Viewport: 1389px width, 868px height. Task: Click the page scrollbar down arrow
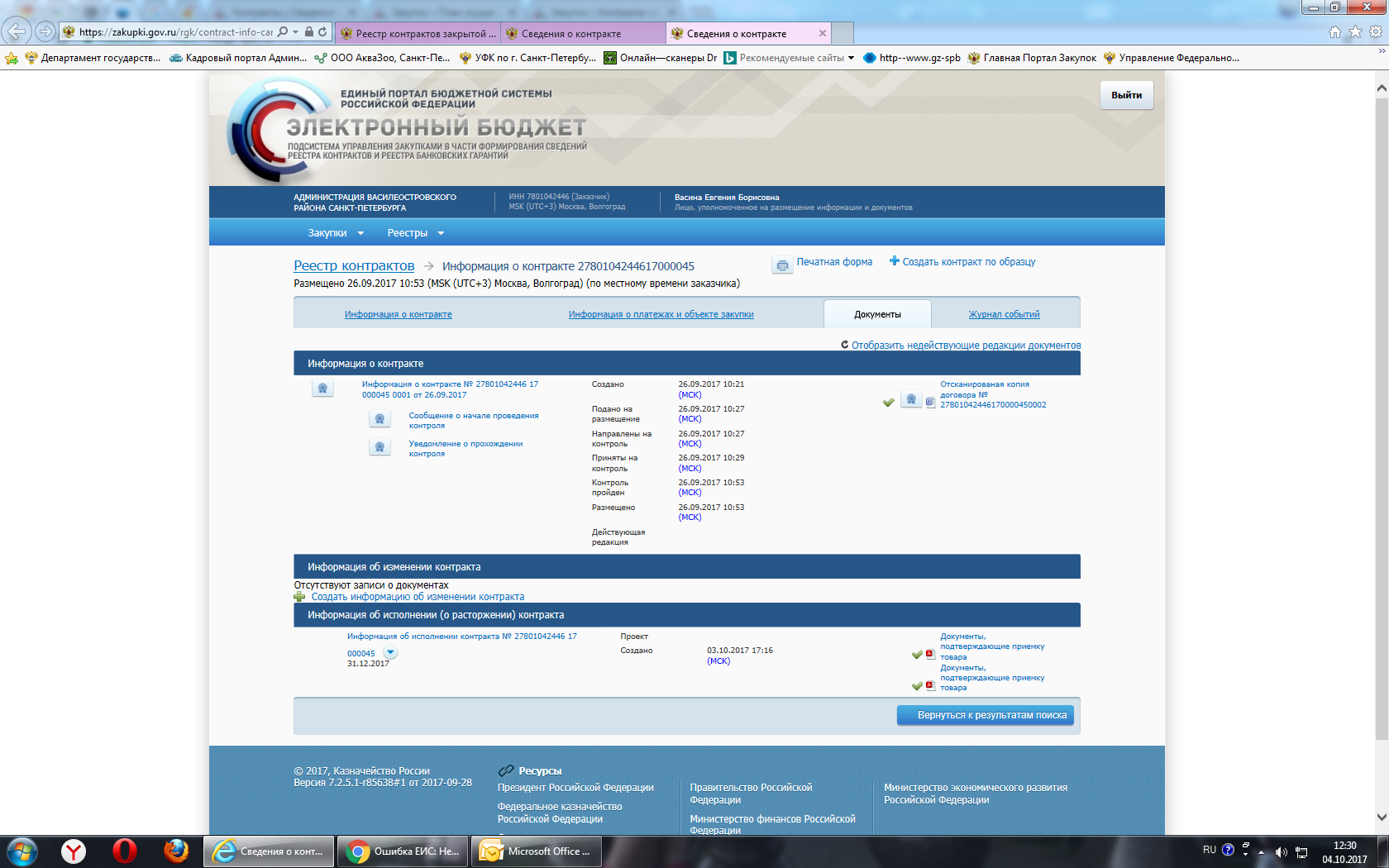(1382, 817)
